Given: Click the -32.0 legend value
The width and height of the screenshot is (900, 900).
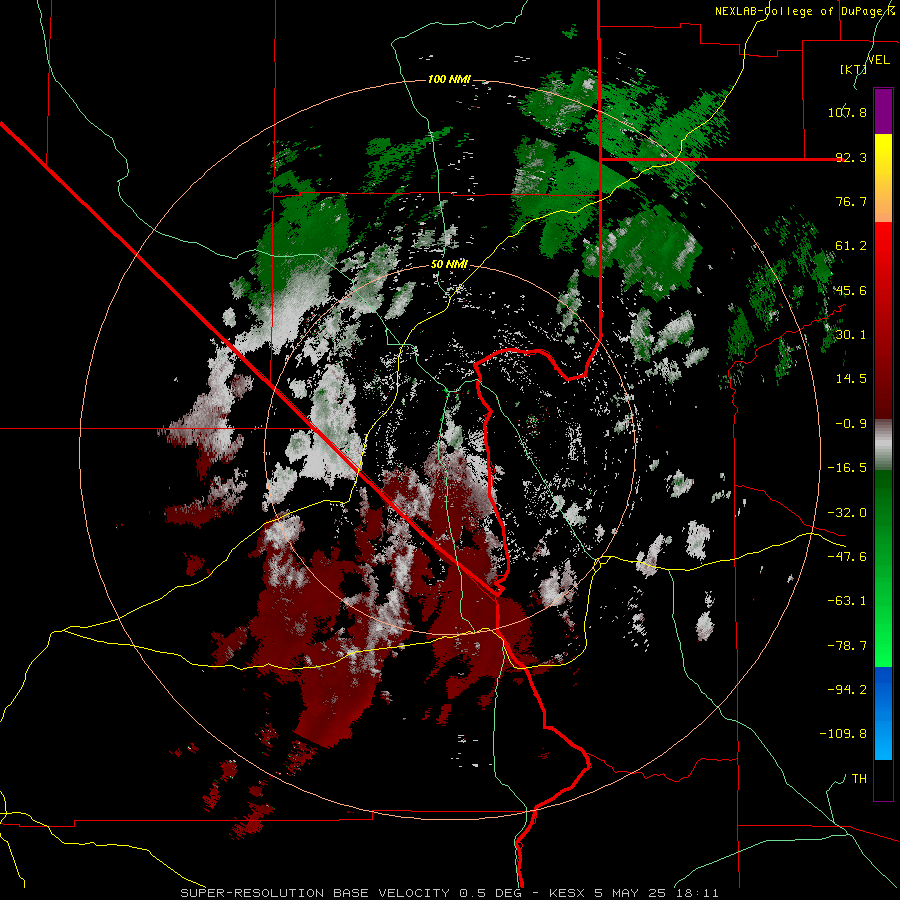Looking at the screenshot, I should click(x=847, y=513).
